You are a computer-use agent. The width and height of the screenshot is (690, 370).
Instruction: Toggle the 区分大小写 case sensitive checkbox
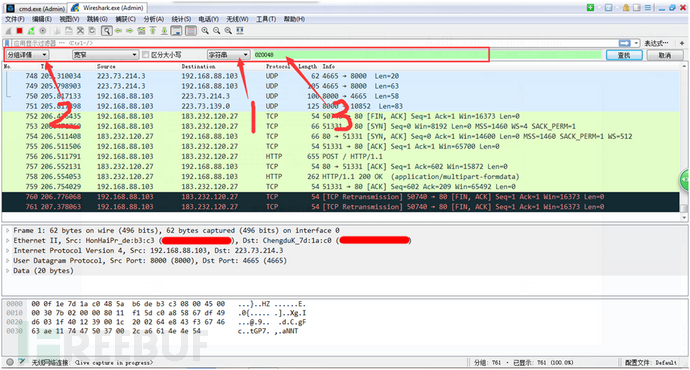(x=146, y=55)
